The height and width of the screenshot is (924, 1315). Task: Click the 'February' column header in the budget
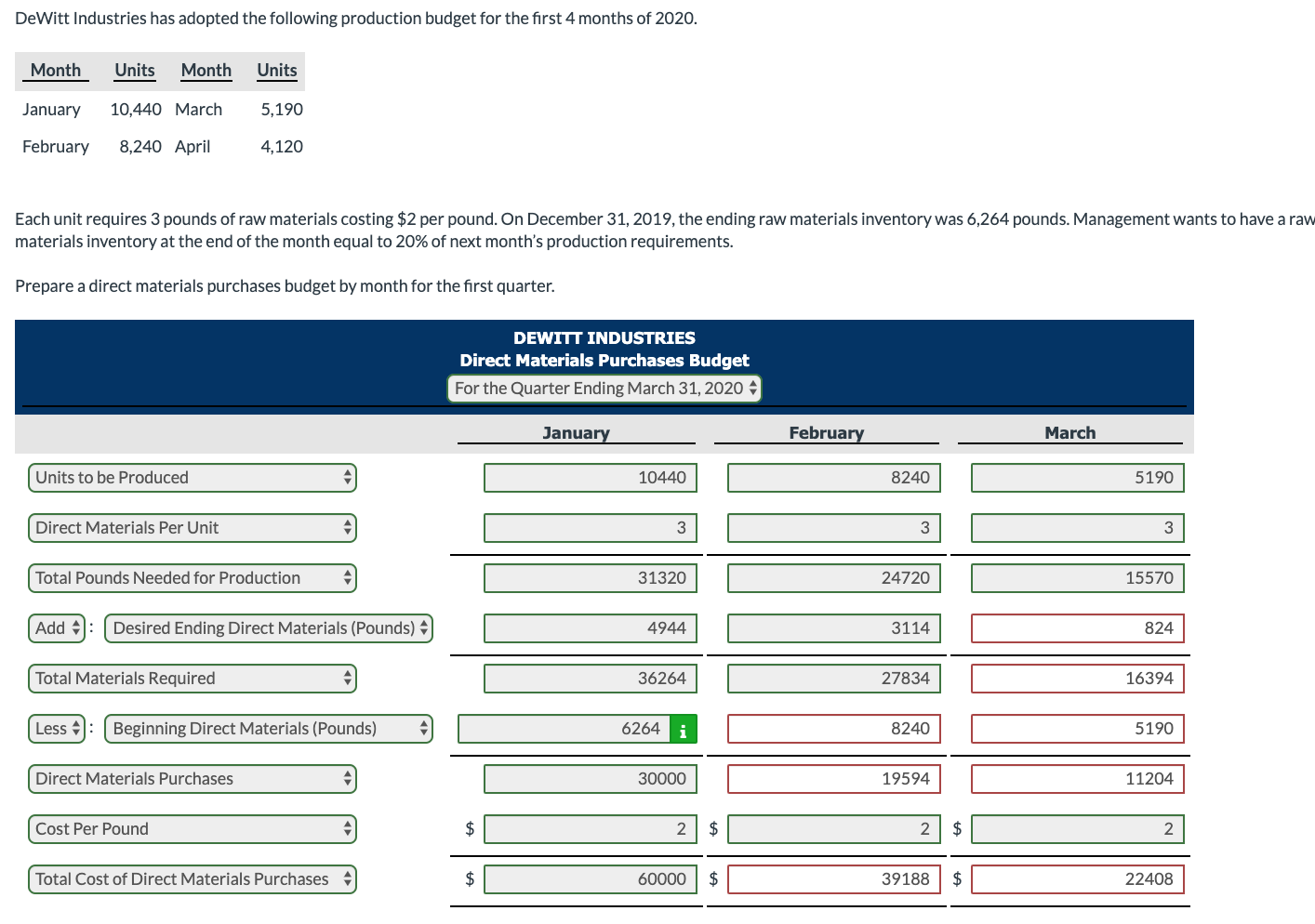[x=827, y=433]
